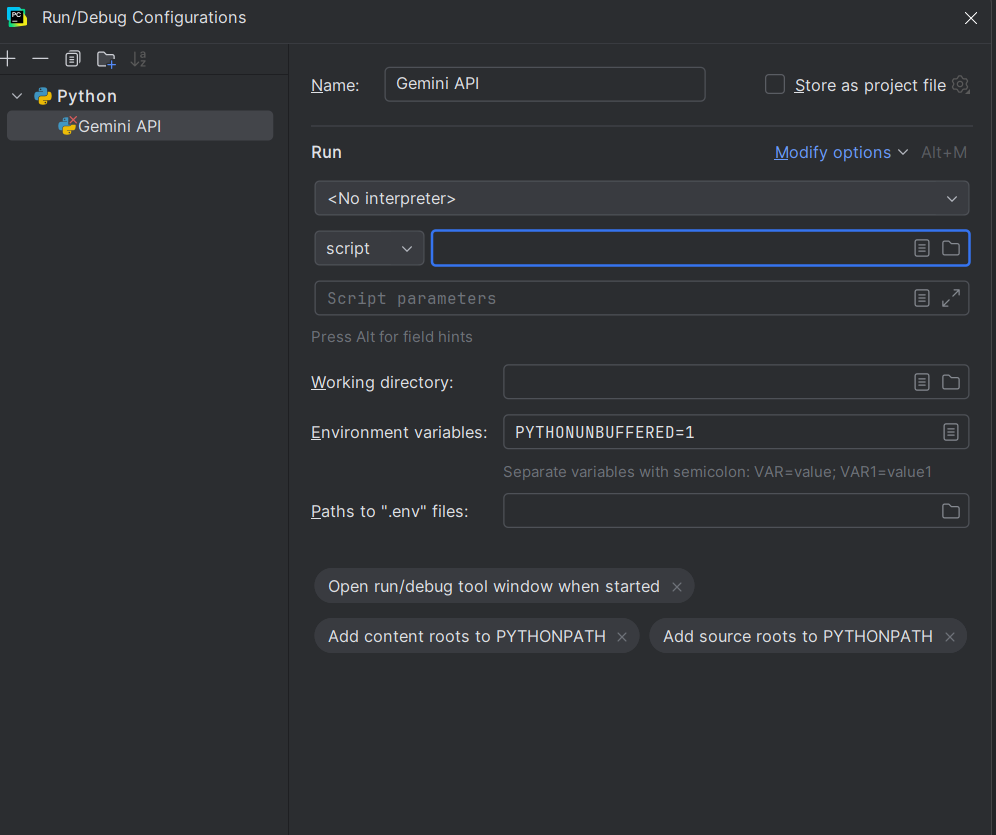Click the Environment variables label
The width and height of the screenshot is (996, 835).
point(399,432)
